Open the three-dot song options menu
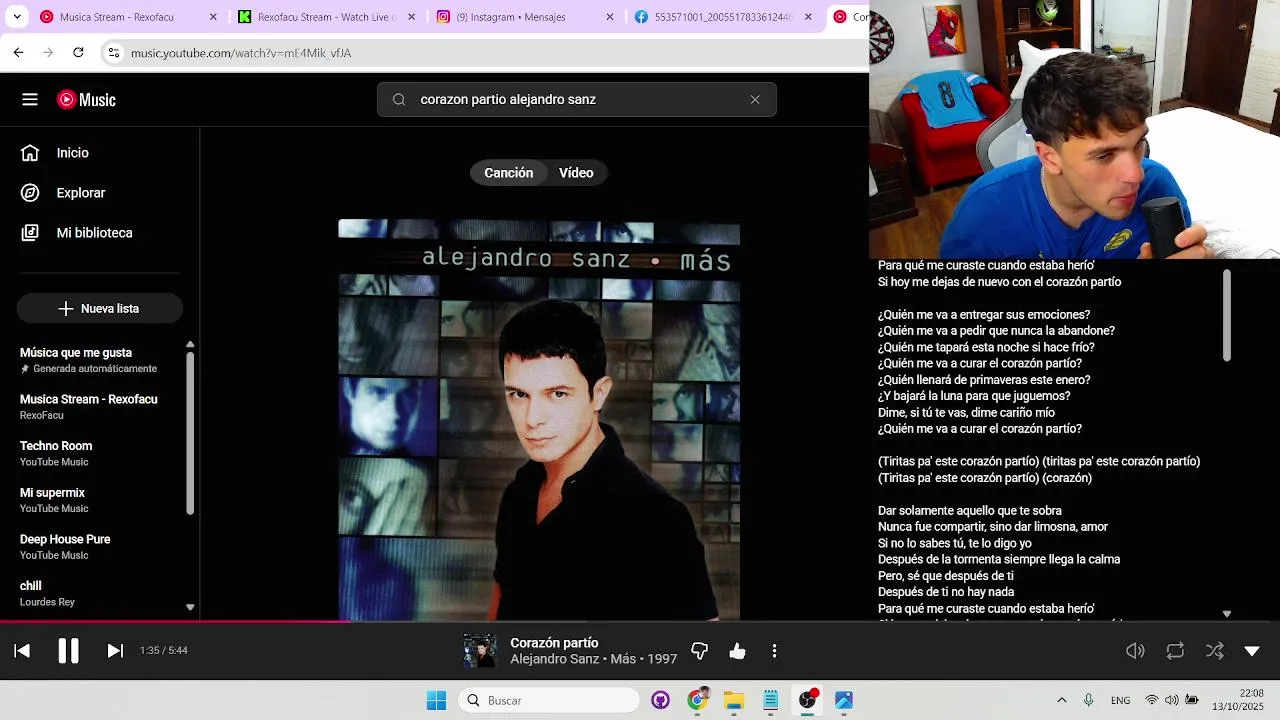1280x720 pixels. 774,651
